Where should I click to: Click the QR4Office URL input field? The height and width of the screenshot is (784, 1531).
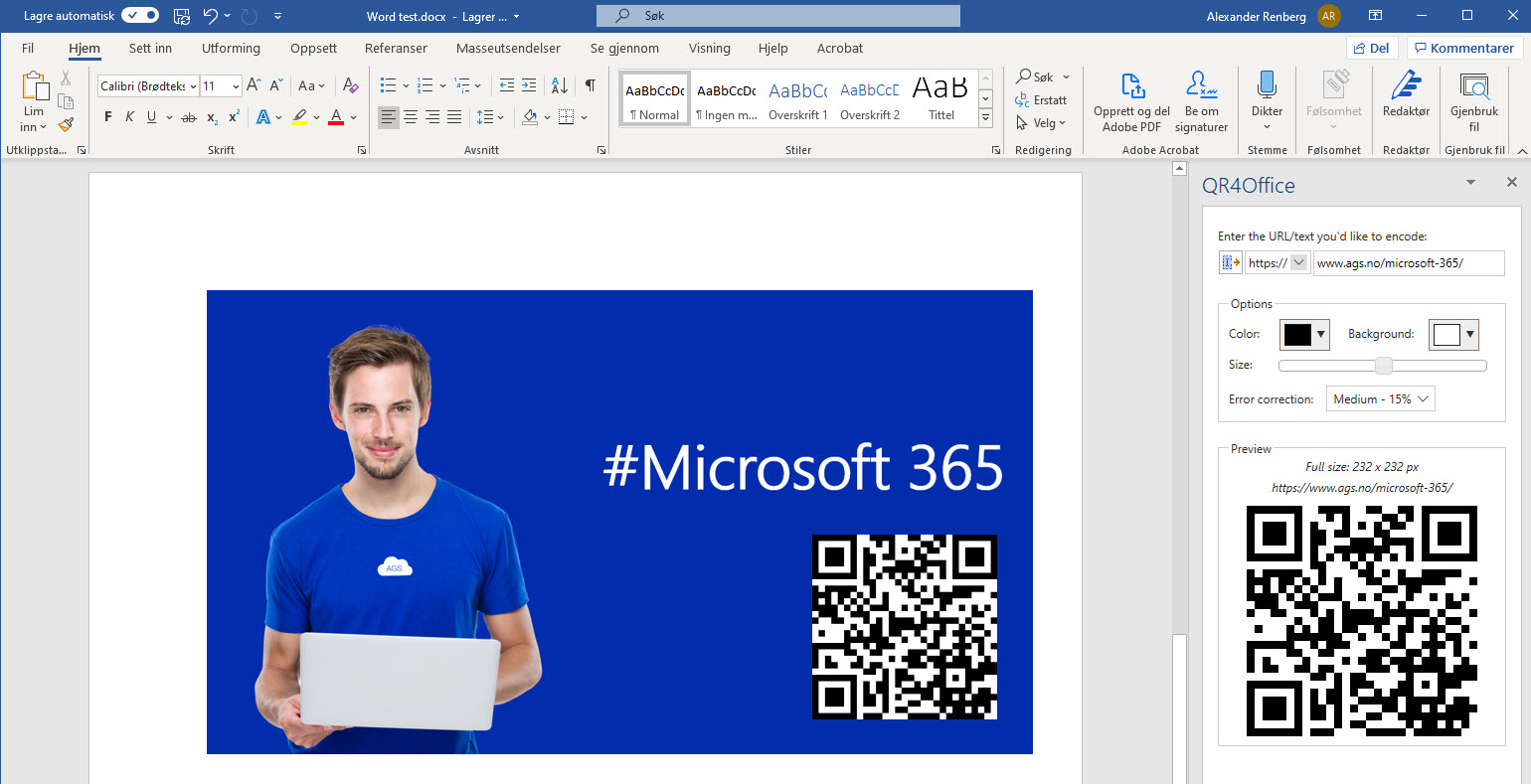(1409, 262)
